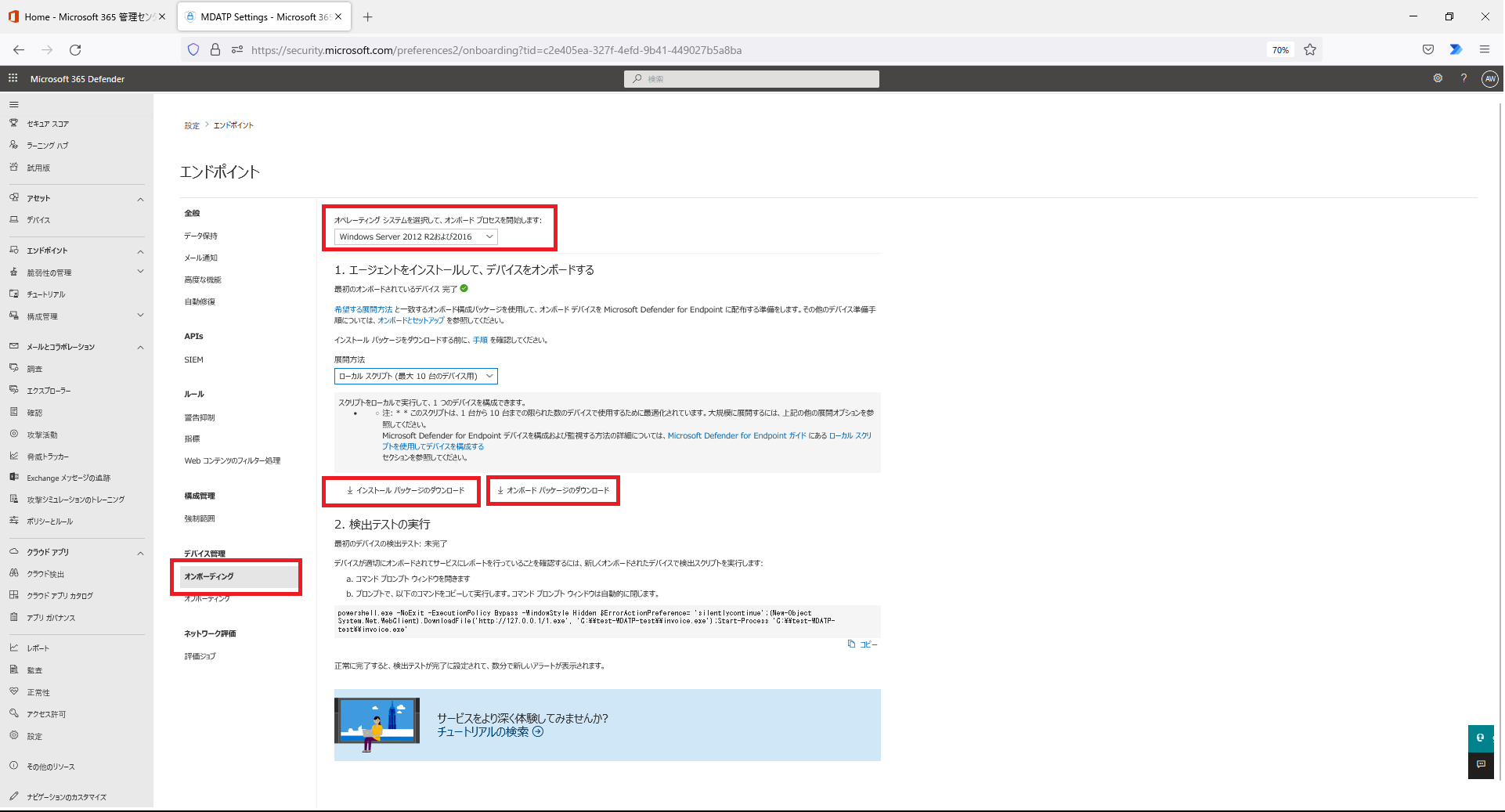This screenshot has height=812, width=1505.
Task: Open 攻撃シミュレーションのトレーニング icon
Action: (x=13, y=499)
